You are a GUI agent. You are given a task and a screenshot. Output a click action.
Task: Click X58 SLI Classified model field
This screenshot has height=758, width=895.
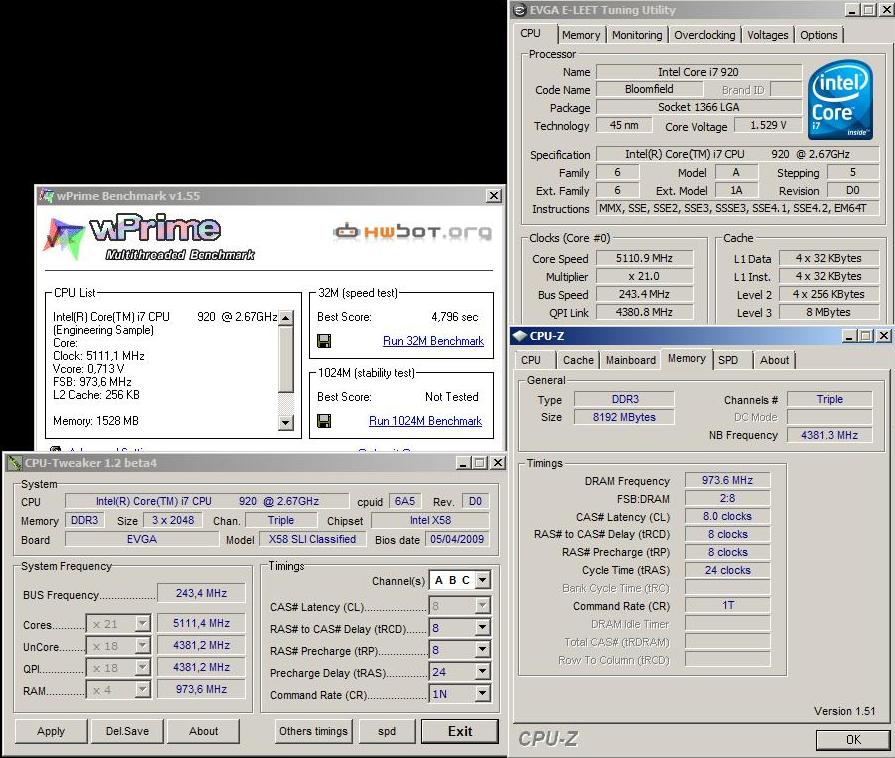[312, 539]
